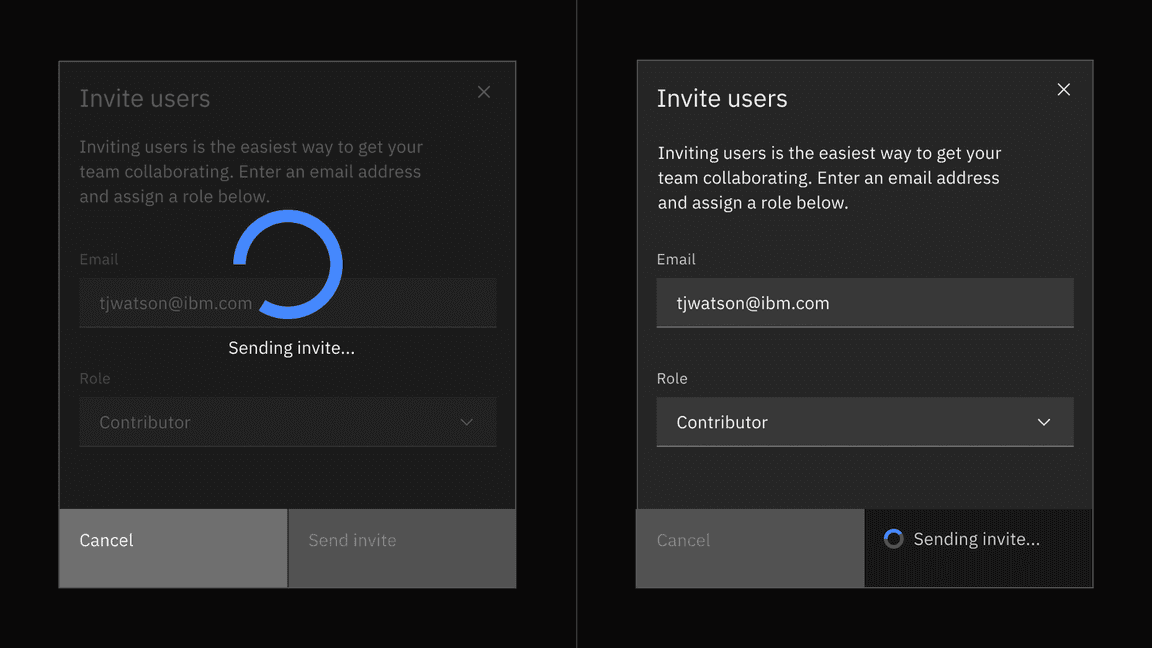The height and width of the screenshot is (648, 1152).
Task: Click the Role dropdown chevron in left modal
Action: (466, 422)
